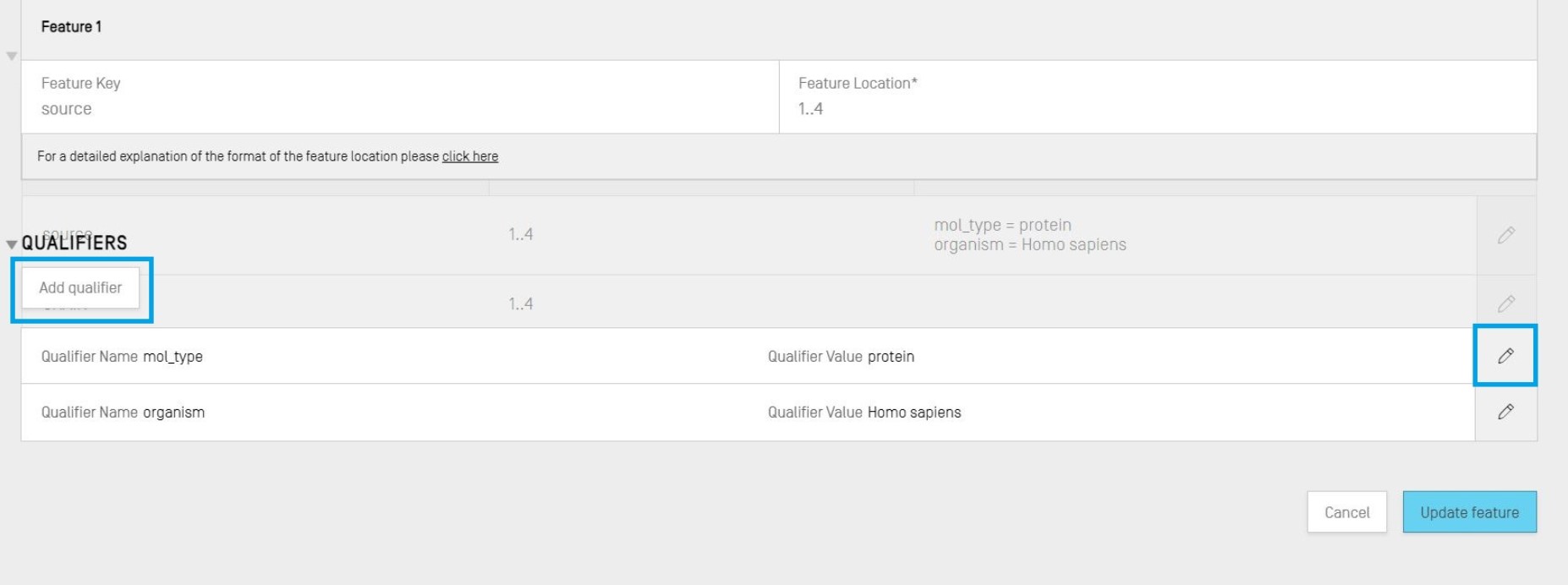The width and height of the screenshot is (1568, 585).
Task: Click the greyed 'organism = Homo sapiens' text
Action: (1029, 245)
